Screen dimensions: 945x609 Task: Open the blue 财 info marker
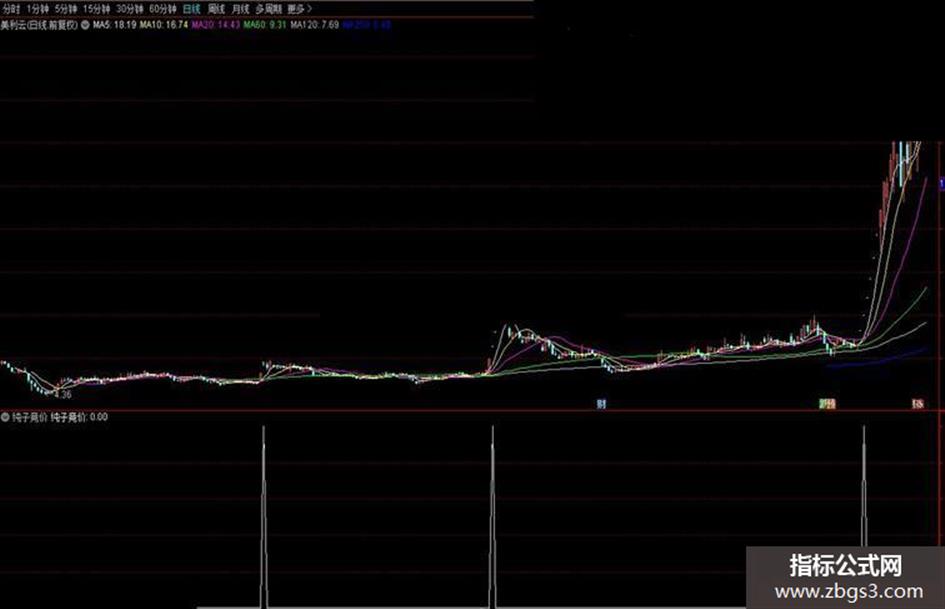[601, 404]
